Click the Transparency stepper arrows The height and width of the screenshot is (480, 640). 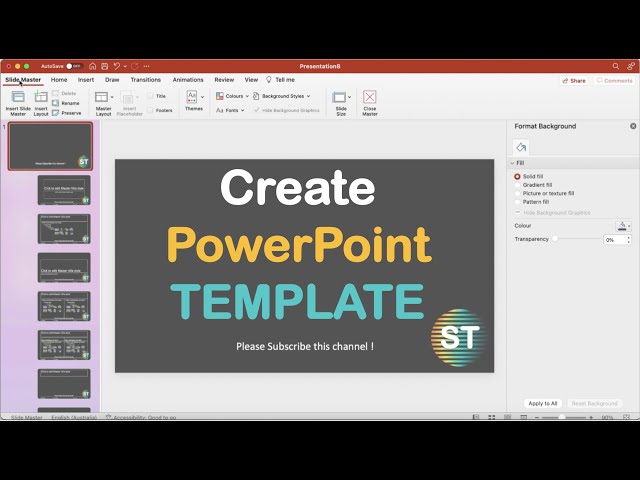629,240
